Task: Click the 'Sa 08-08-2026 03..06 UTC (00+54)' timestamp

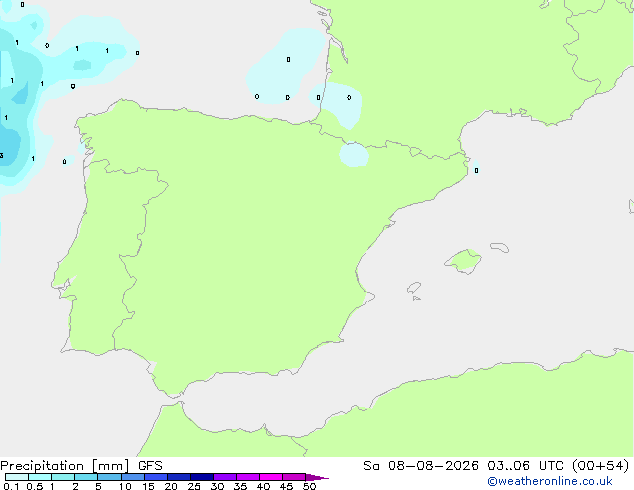Action: tap(496, 466)
